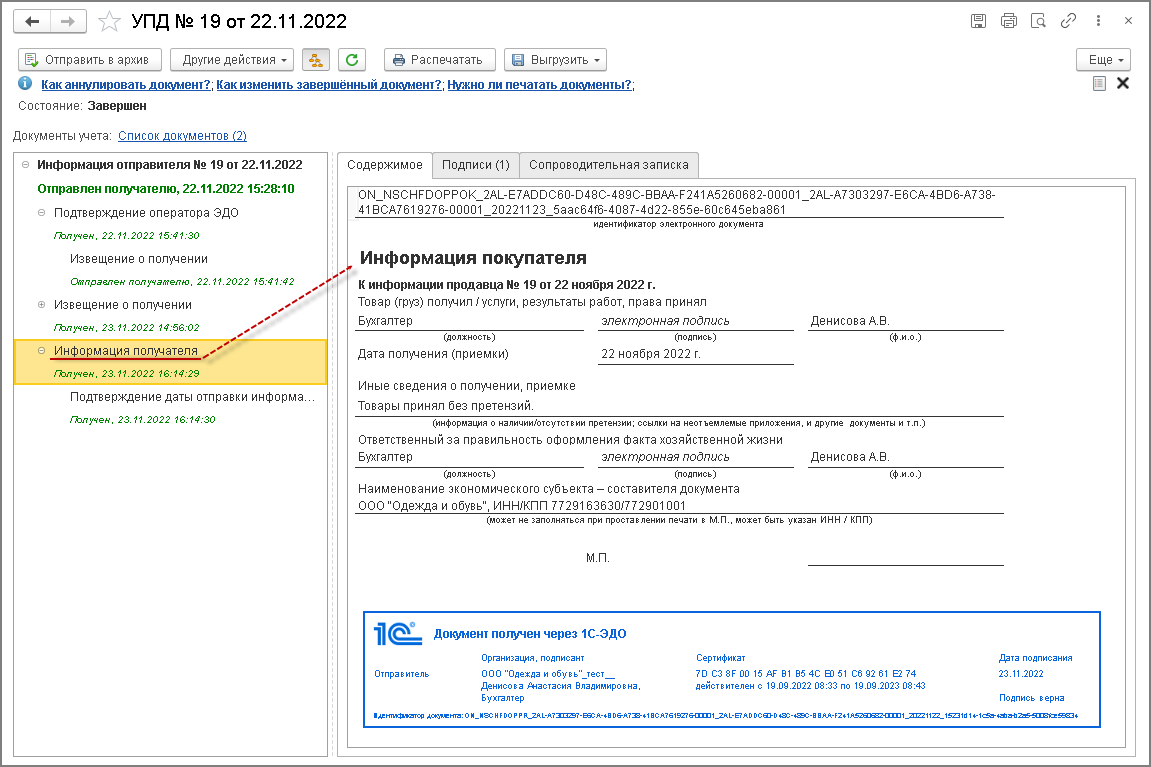Click 'Документ получен через 1С-ЭДО' stamp title
Viewport: 1151px width, 767px height.
click(x=530, y=634)
